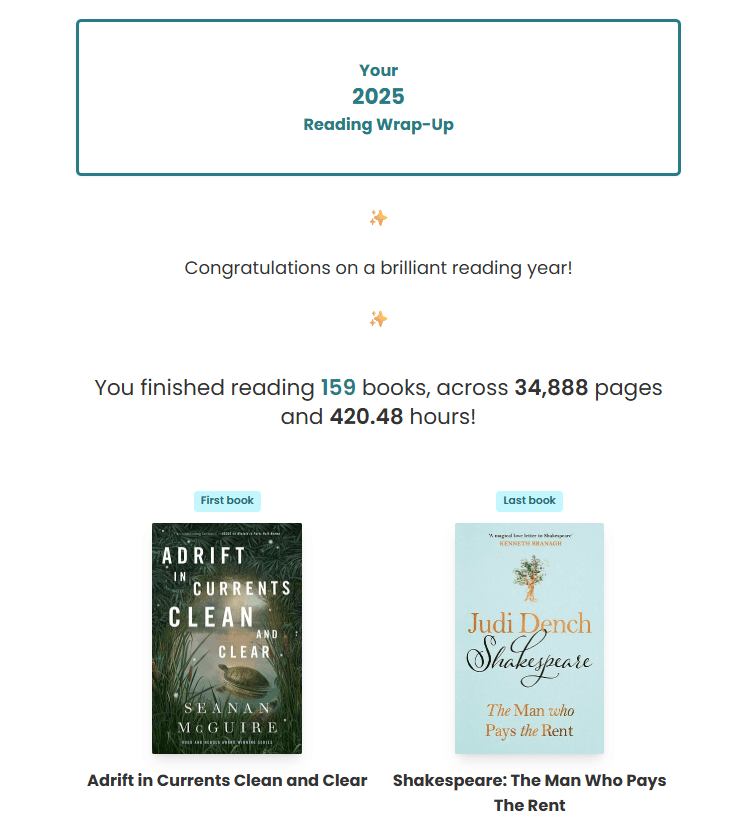Select the 420.48 hours figure
The image size is (748, 827).
point(366,416)
